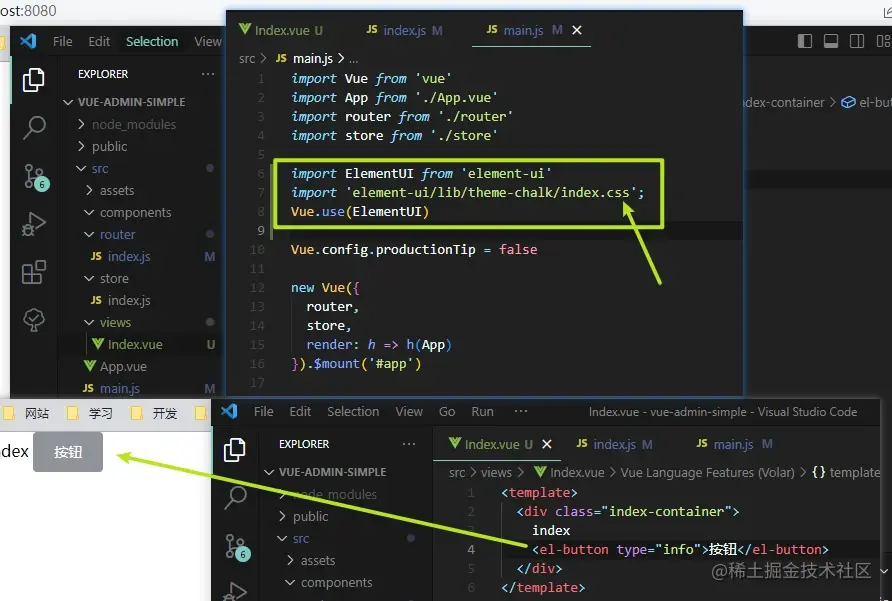
Task: Open Run and Debug icon in top window
Action: click(34, 224)
